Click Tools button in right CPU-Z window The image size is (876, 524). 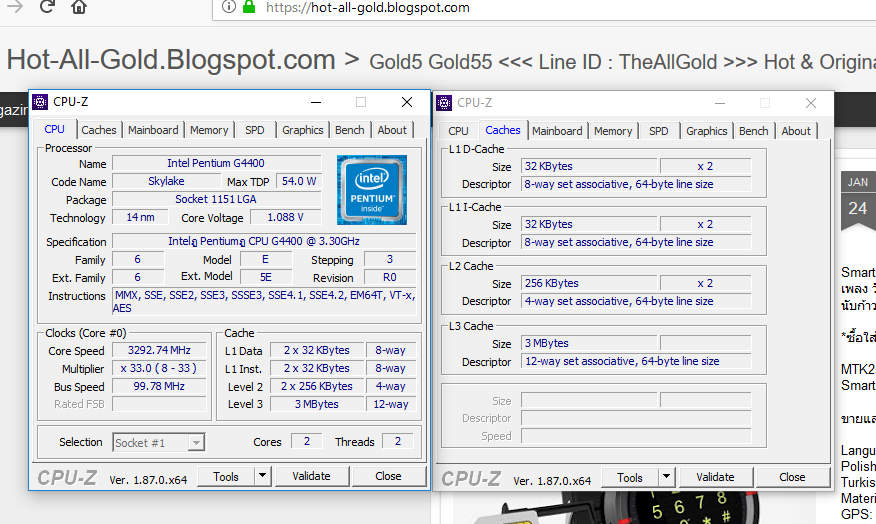click(630, 478)
